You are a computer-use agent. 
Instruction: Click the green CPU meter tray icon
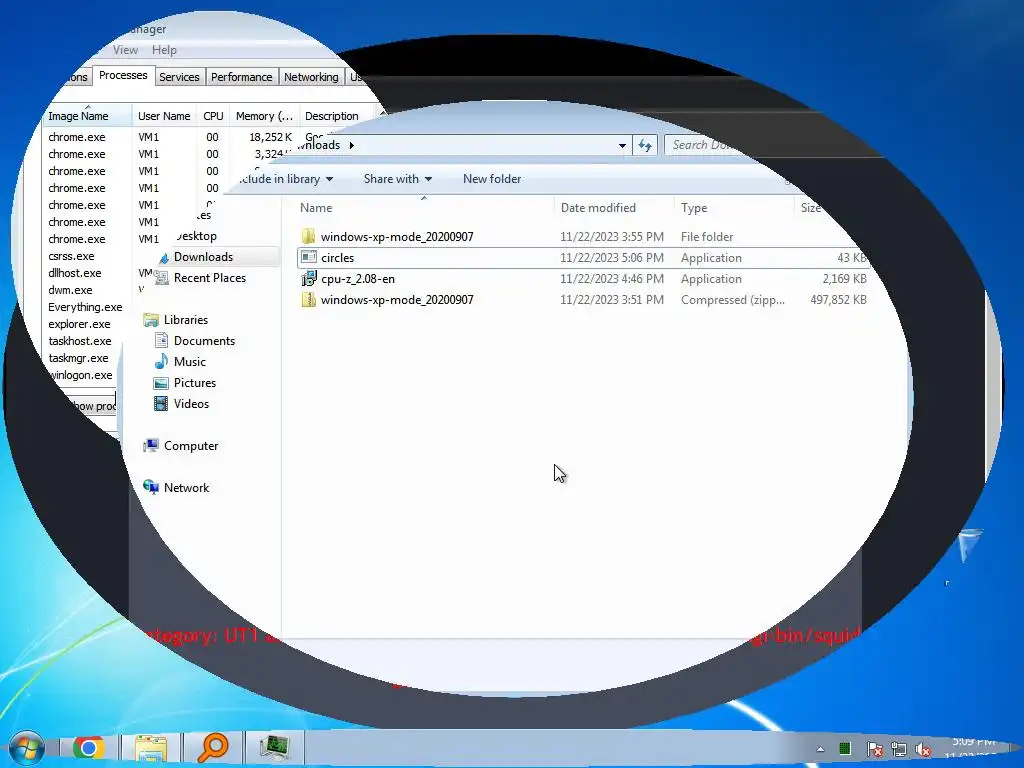coord(844,748)
